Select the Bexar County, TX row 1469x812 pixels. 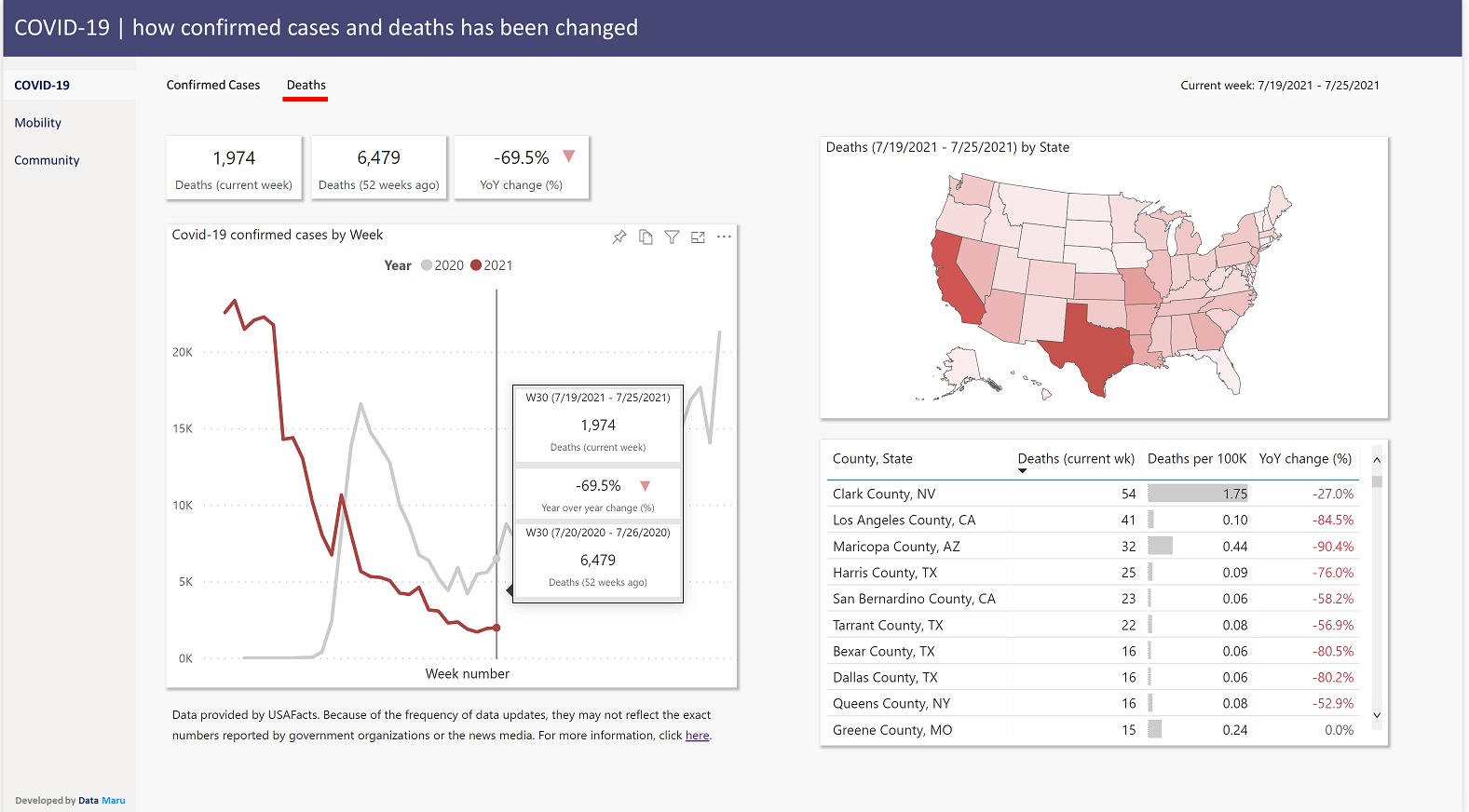tap(1093, 652)
